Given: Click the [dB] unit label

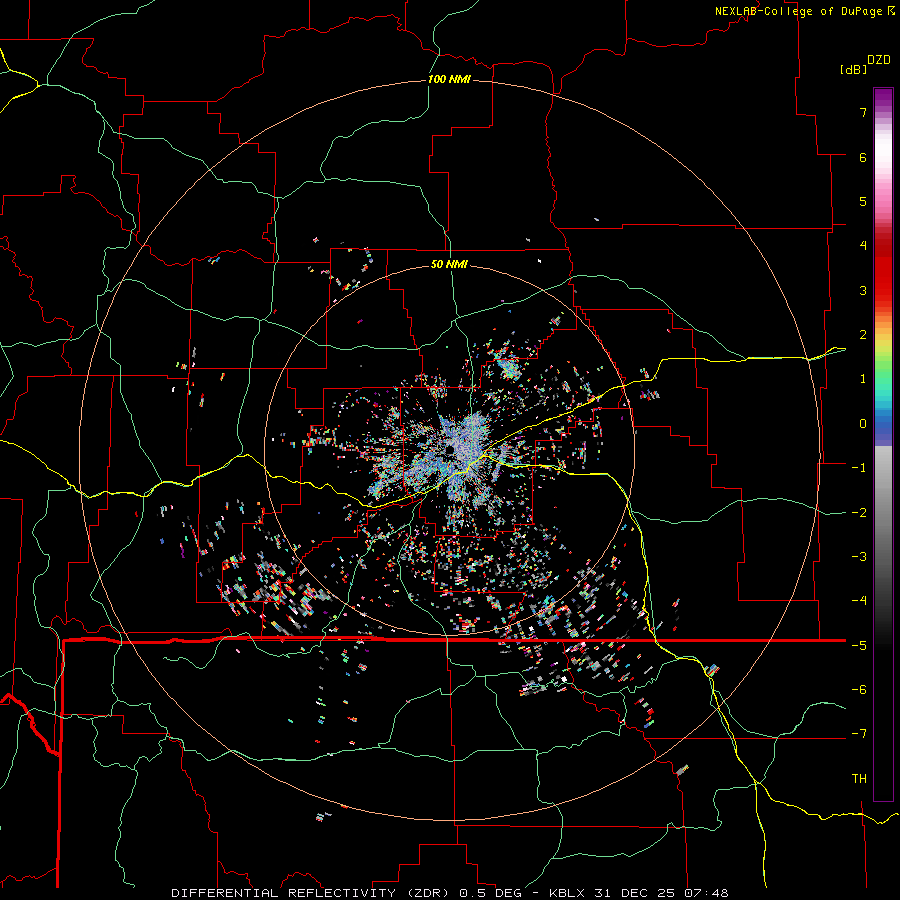Looking at the screenshot, I should (x=853, y=69).
